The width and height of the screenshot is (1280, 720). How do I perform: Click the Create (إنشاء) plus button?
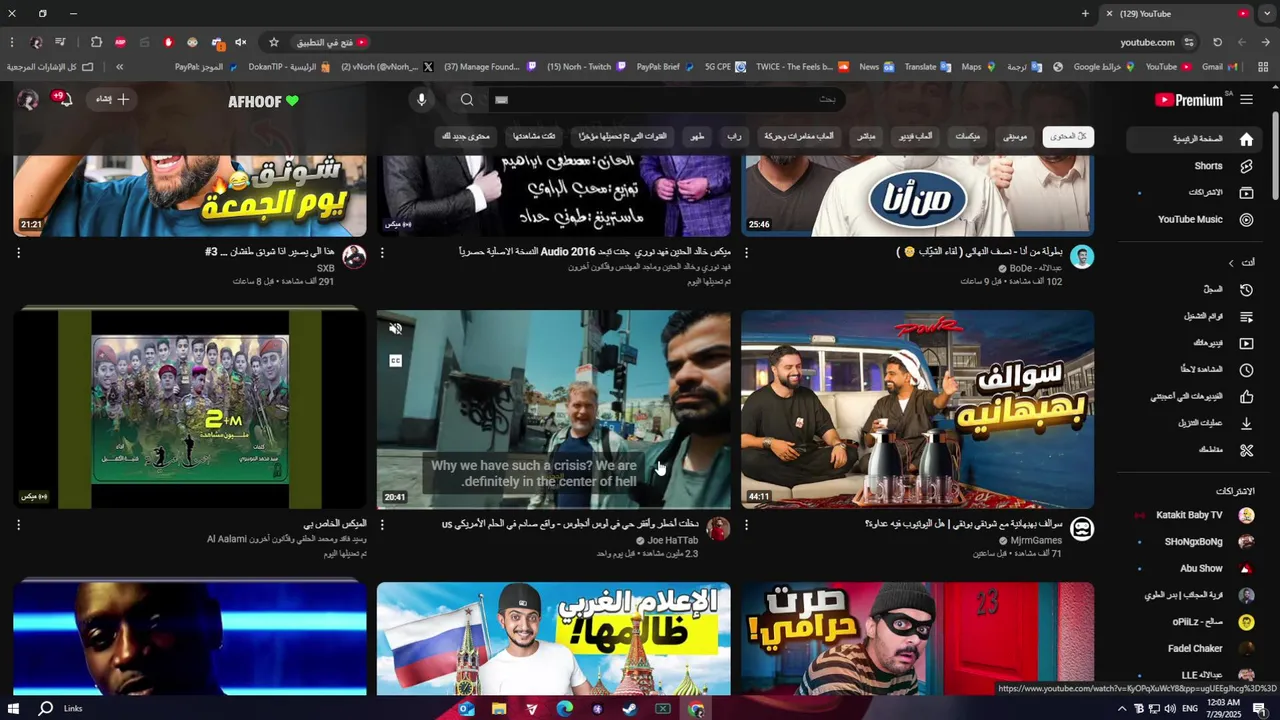pos(113,100)
